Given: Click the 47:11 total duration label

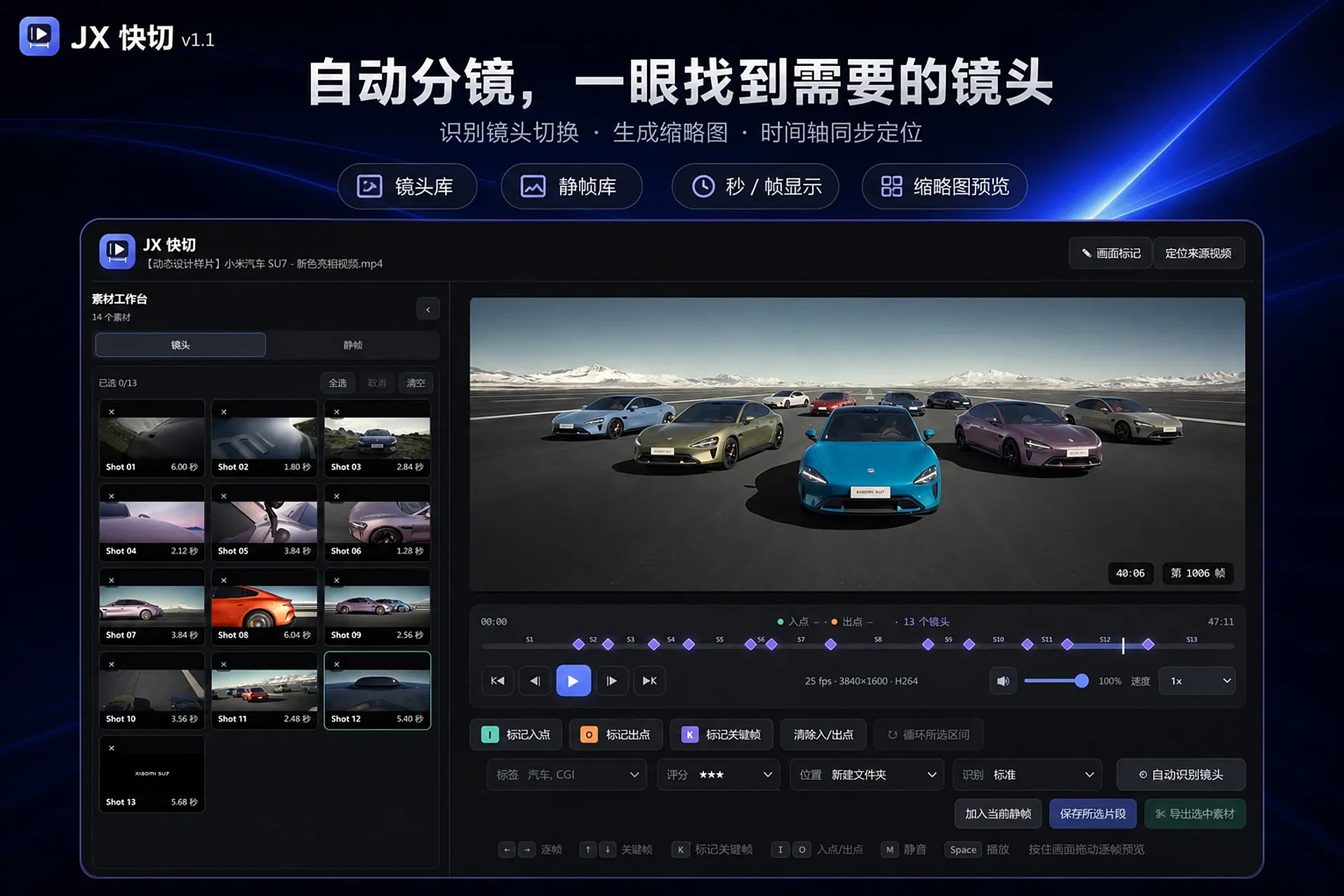Looking at the screenshot, I should (1220, 622).
